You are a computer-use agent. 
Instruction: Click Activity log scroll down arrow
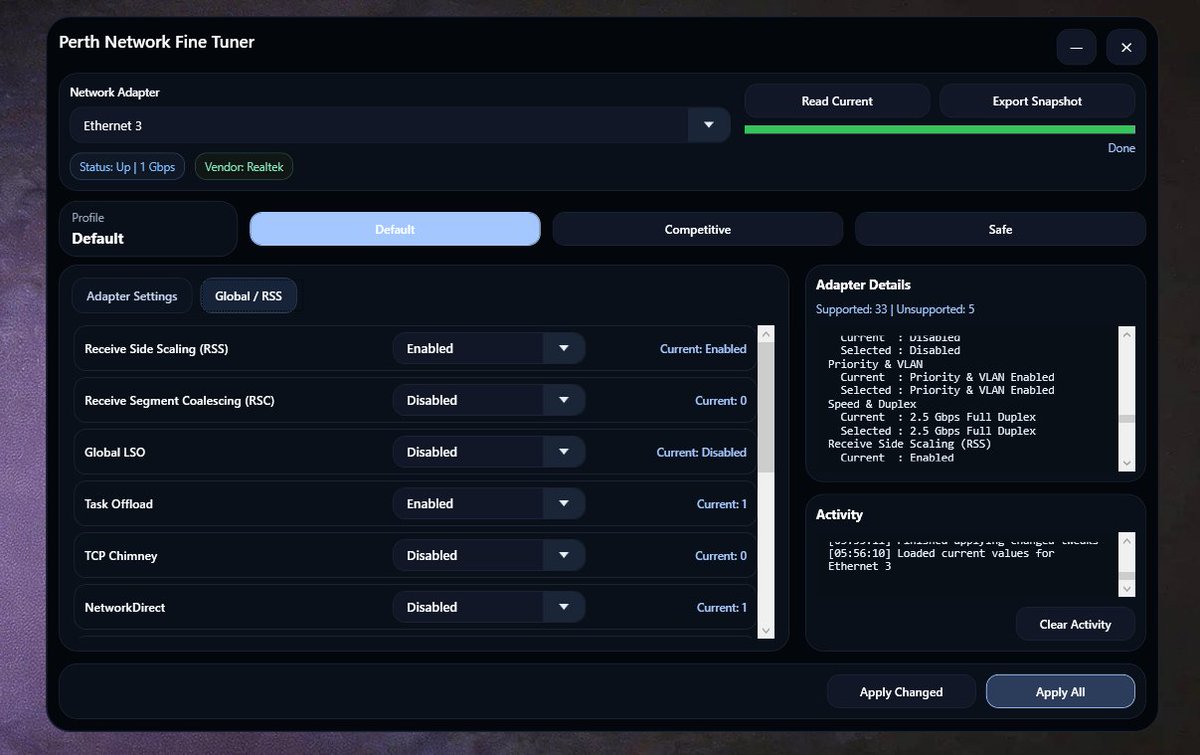(x=1127, y=588)
